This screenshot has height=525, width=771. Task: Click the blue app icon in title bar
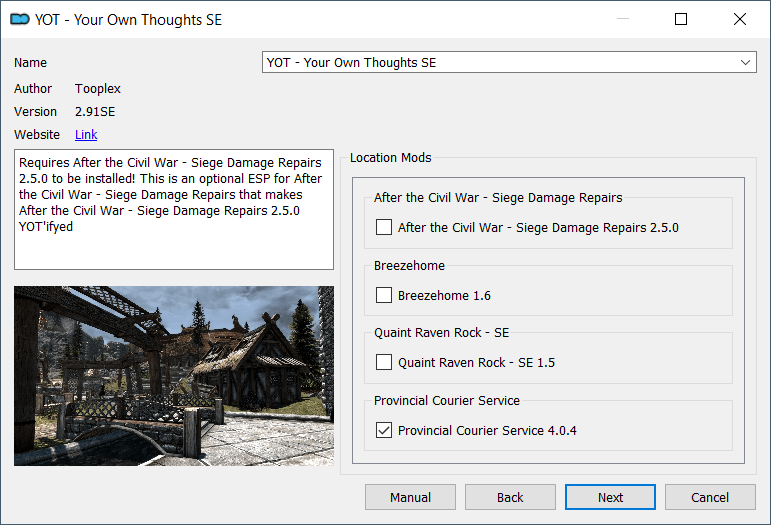pos(20,20)
